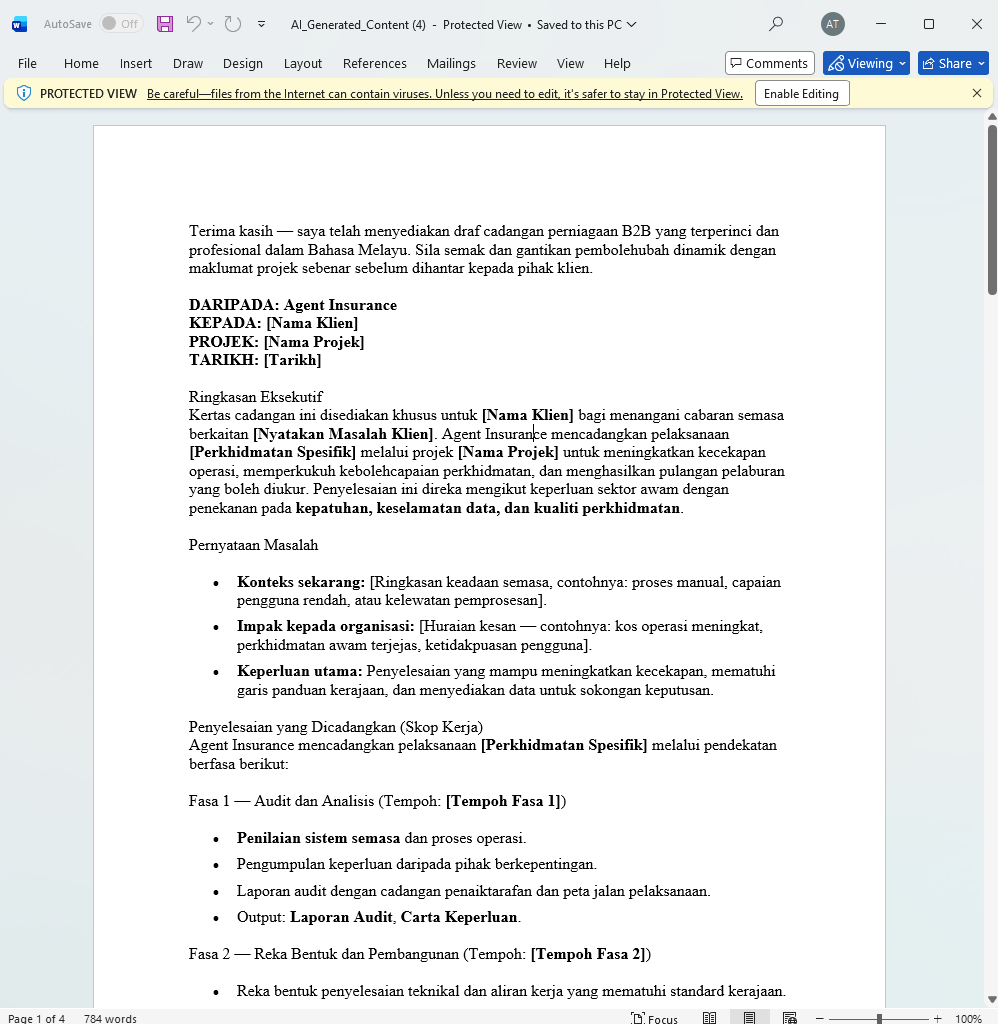998x1024 pixels.
Task: Click the scroll down arrow
Action: click(x=991, y=1000)
